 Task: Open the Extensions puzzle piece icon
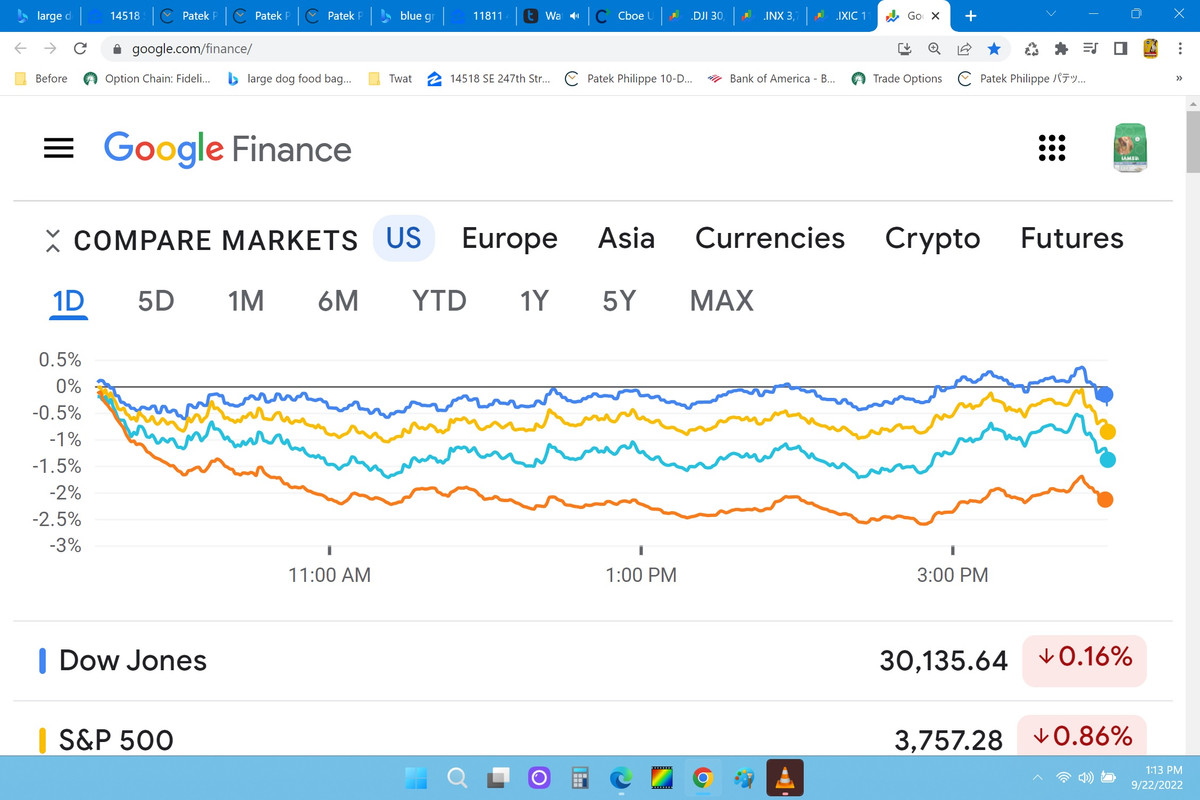pos(1062,48)
